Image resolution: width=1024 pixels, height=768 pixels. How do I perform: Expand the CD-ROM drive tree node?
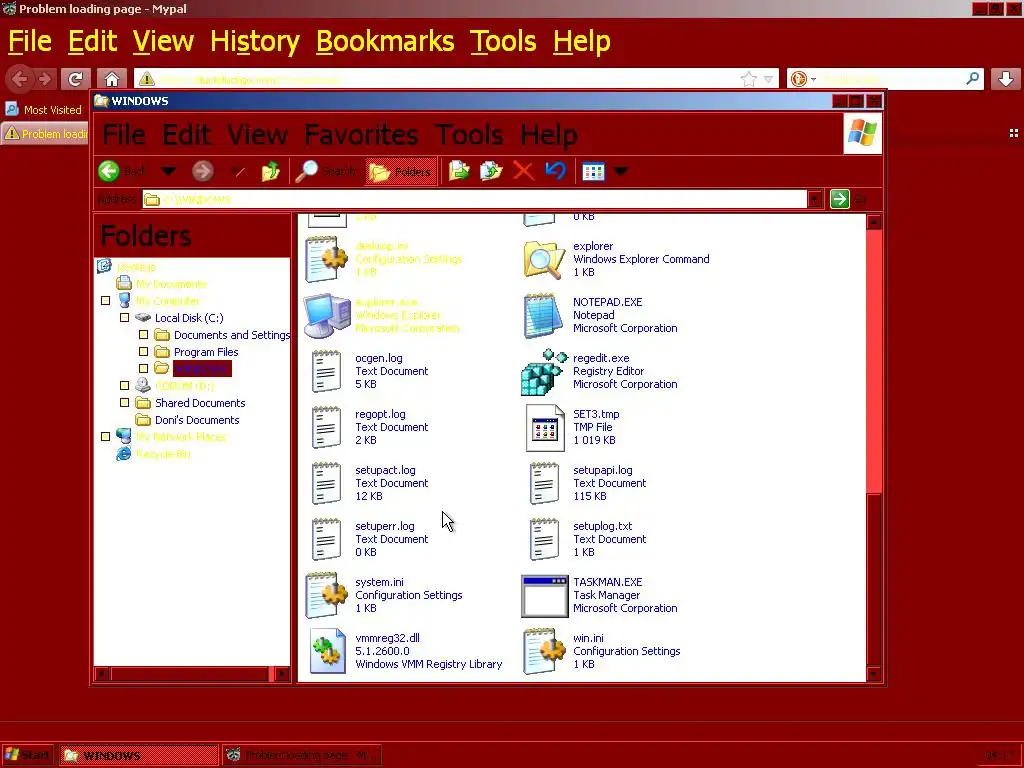pos(125,386)
